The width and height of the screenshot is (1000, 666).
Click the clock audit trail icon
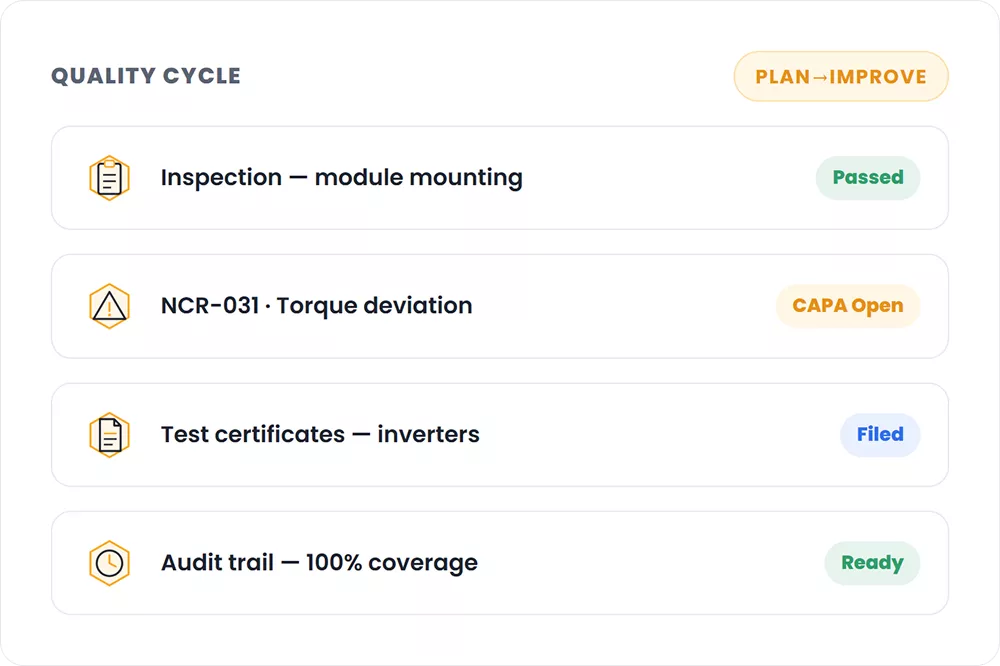click(109, 563)
